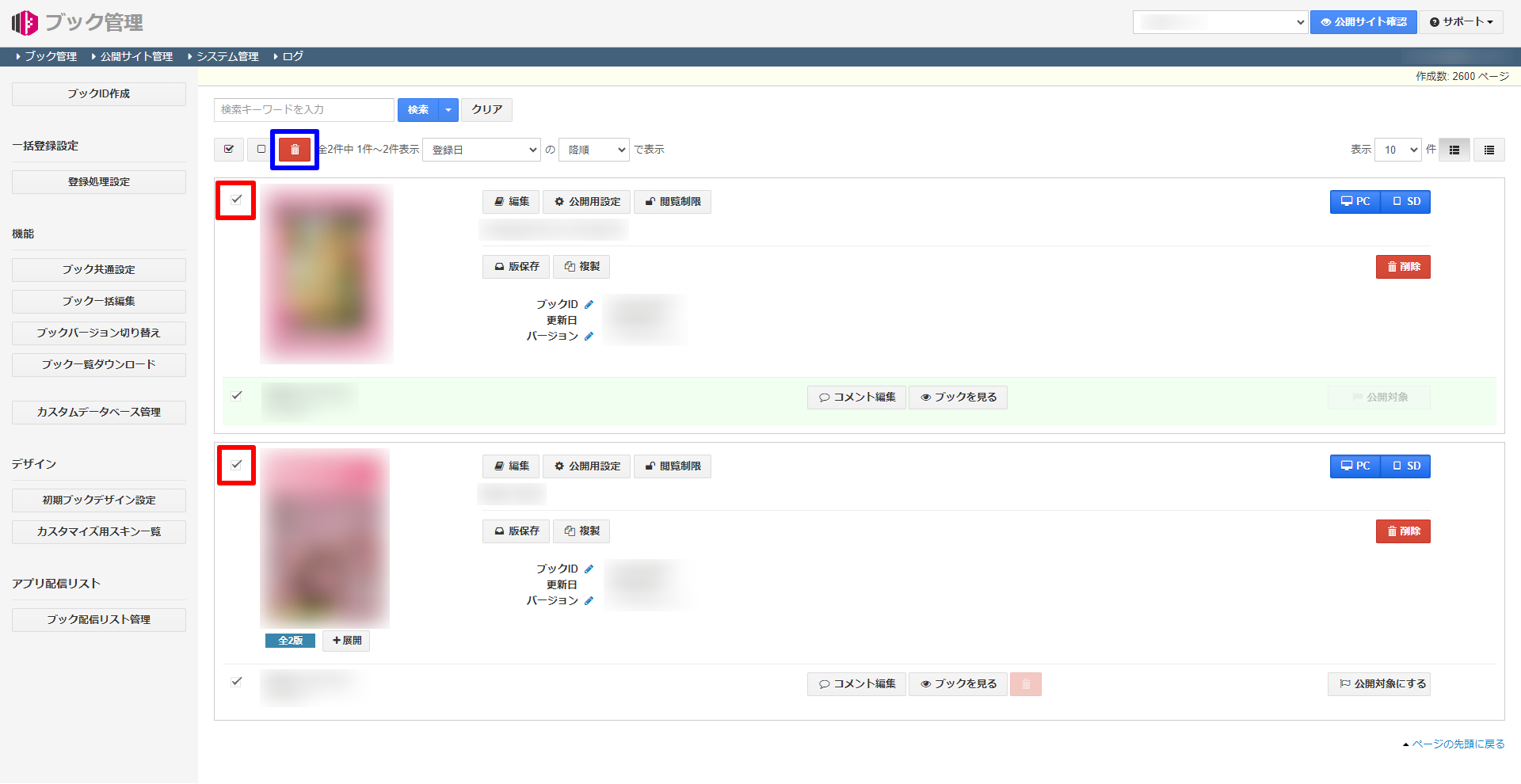This screenshot has height=784, width=1521.
Task: Click pencil icon next to first ブックID
Action: pyautogui.click(x=589, y=304)
